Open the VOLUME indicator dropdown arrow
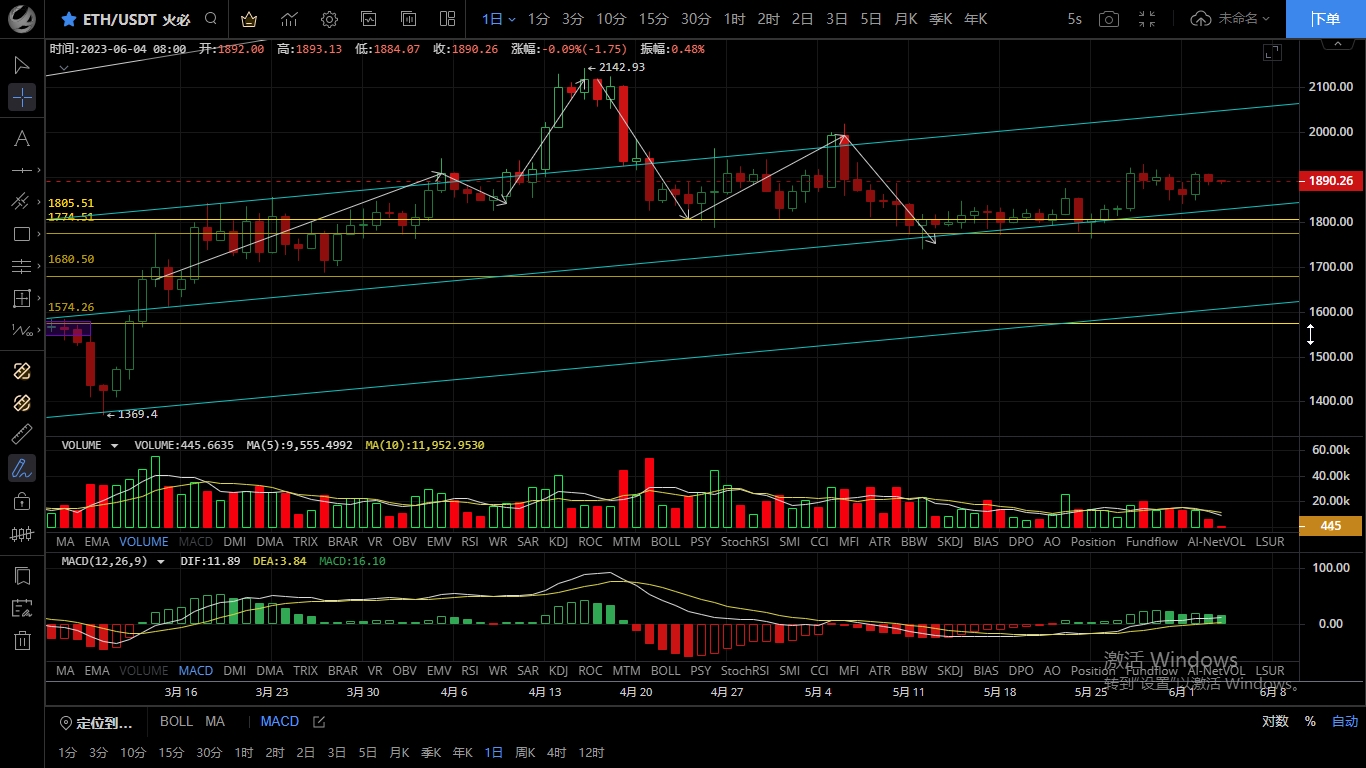The width and height of the screenshot is (1366, 768). coord(115,445)
